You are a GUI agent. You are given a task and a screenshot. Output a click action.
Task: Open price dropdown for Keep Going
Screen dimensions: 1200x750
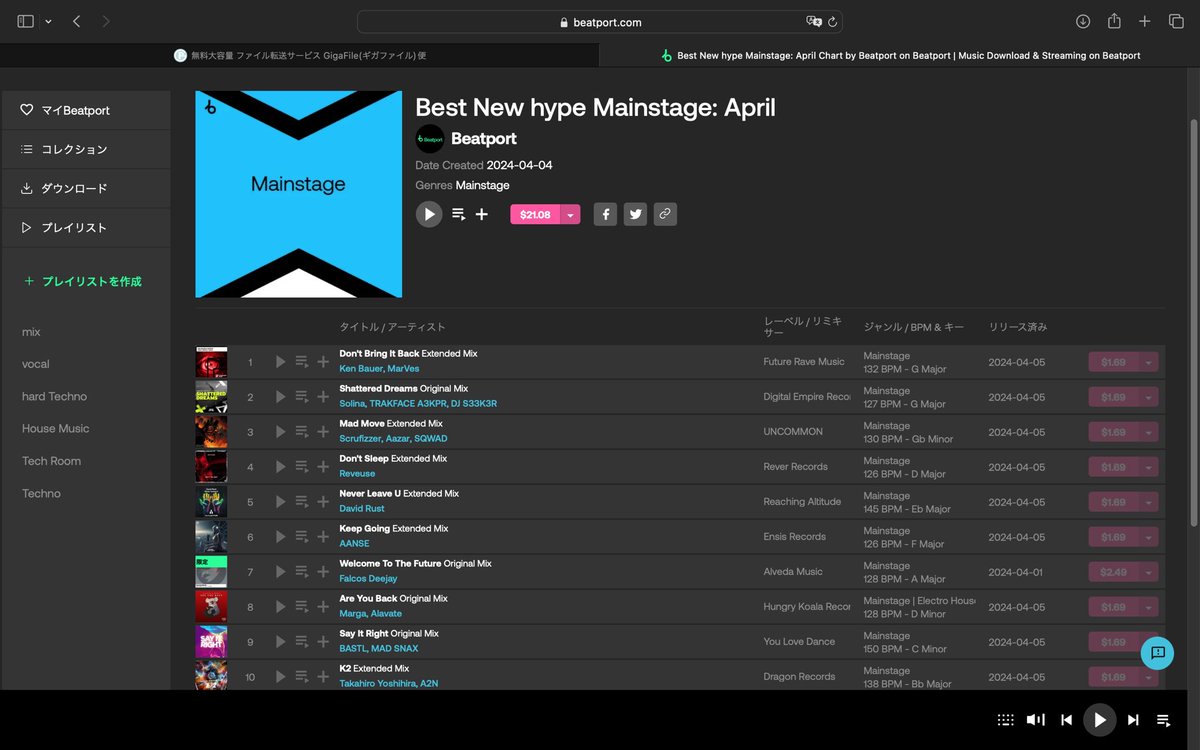(x=1148, y=537)
